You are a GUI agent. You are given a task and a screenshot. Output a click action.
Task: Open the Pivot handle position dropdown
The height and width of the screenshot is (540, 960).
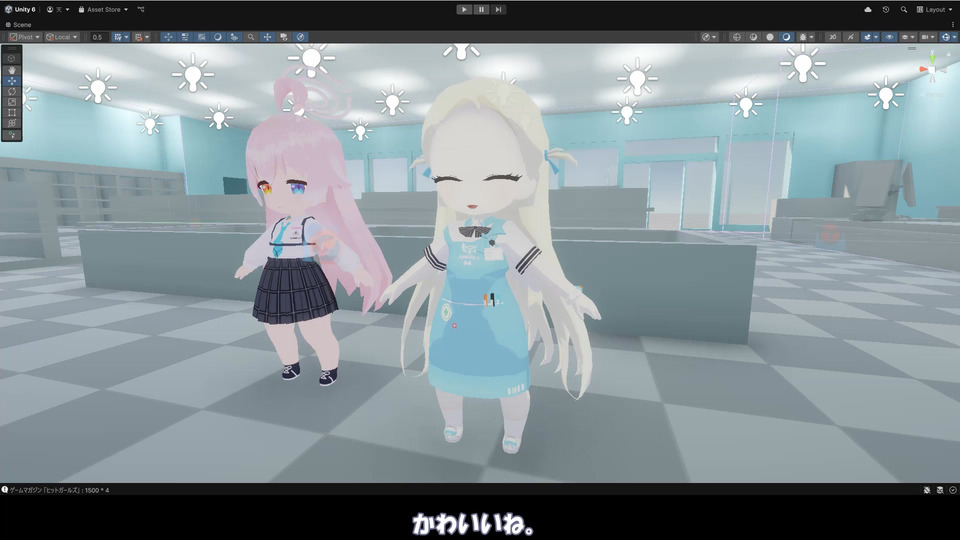[x=25, y=37]
